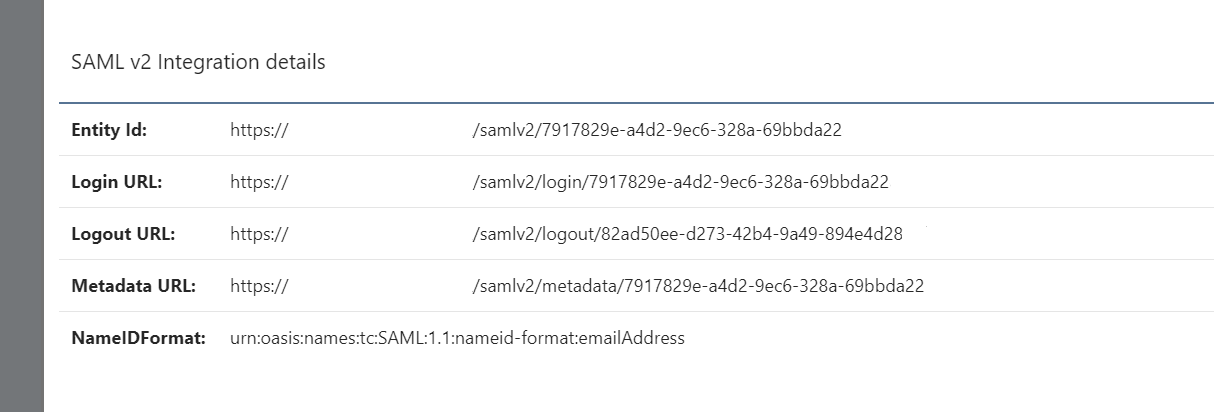Image resolution: width=1222 pixels, height=412 pixels.
Task: Click the blank hostname gap in Entity Id row
Action: 380,130
